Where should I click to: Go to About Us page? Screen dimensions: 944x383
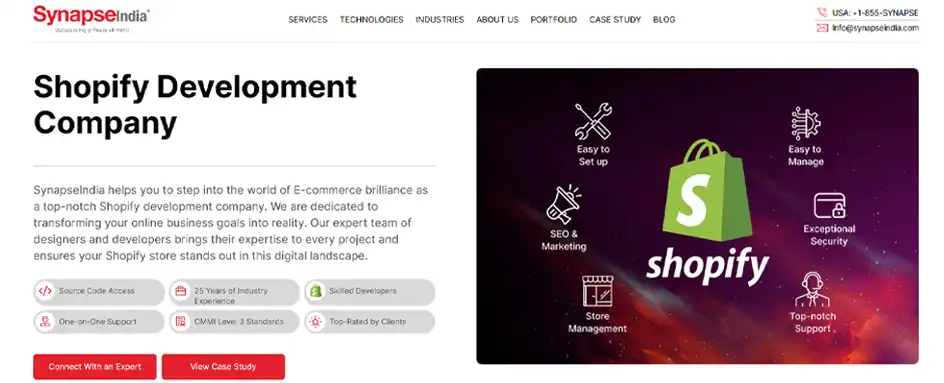click(497, 19)
